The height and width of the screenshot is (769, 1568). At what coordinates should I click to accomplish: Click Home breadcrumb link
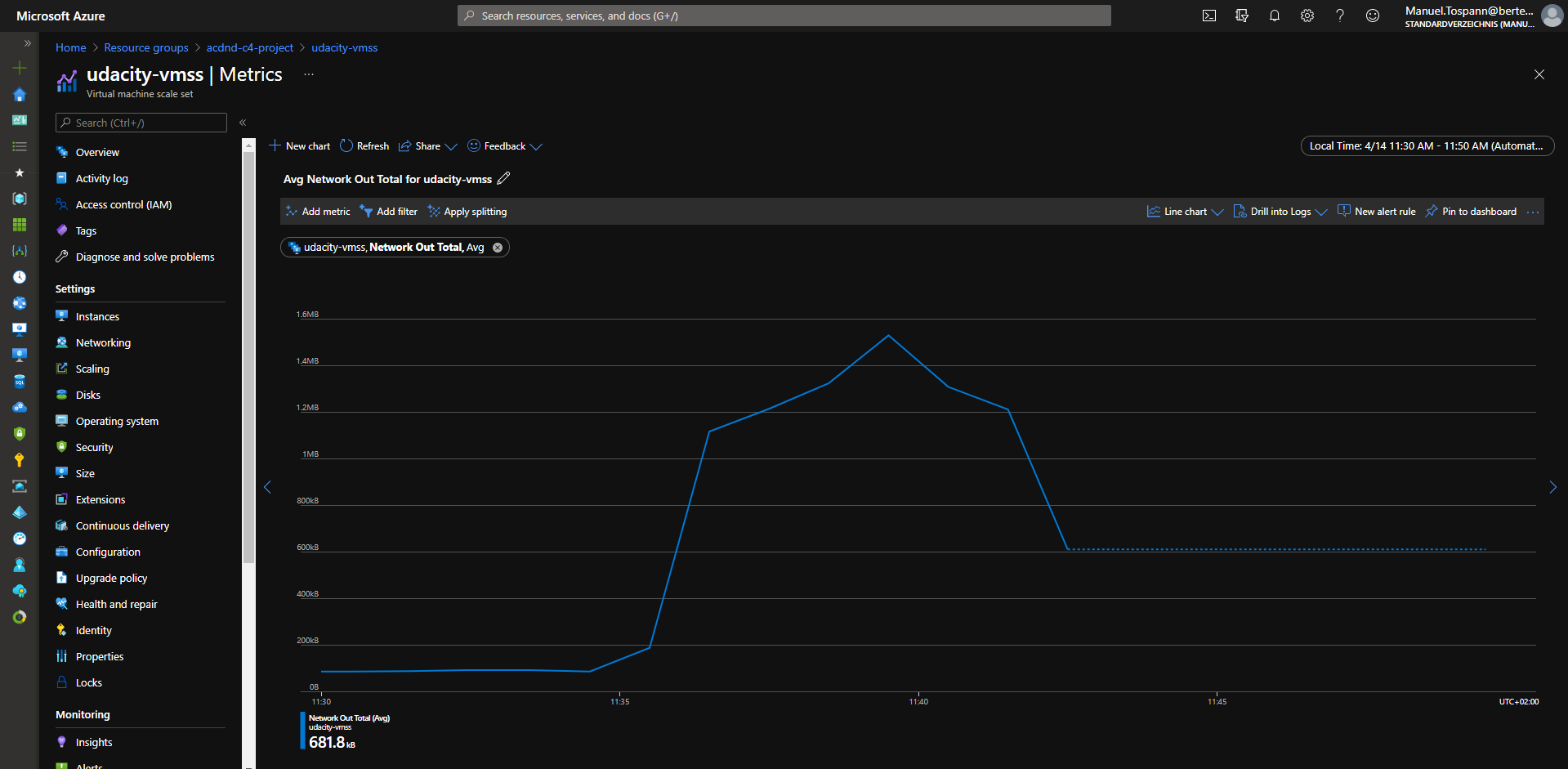(70, 47)
